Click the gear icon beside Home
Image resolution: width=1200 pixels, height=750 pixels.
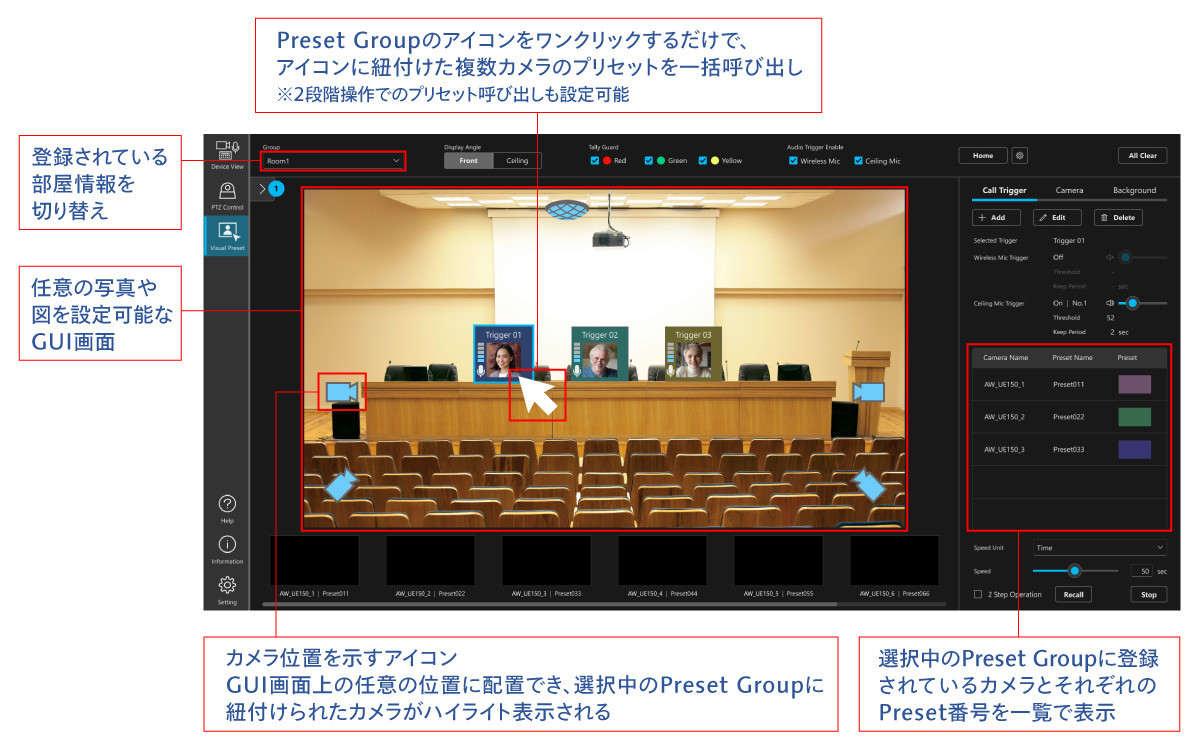(x=1020, y=156)
